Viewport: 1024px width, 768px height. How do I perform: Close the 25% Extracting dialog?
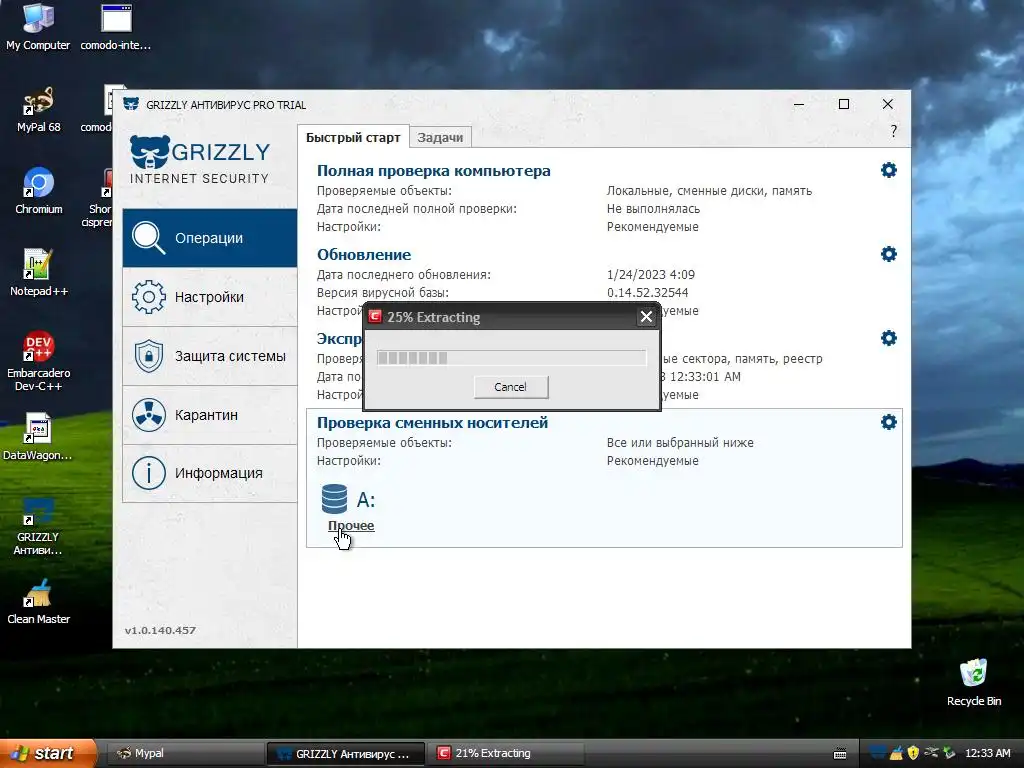[646, 317]
